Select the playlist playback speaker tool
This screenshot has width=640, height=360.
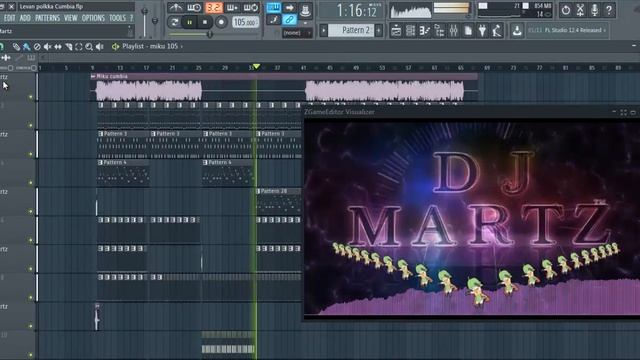[100, 47]
